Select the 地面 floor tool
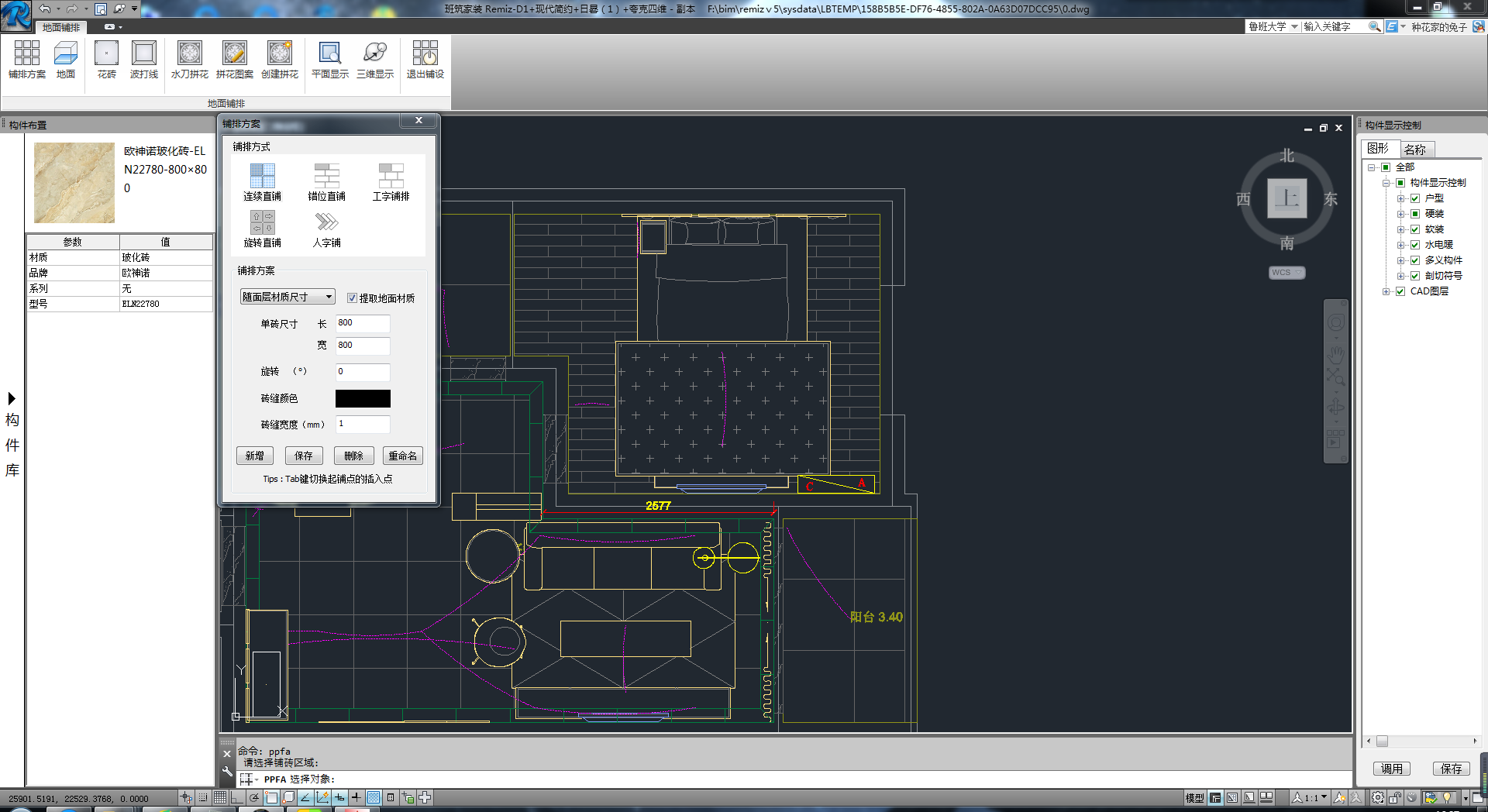Screen dimensions: 1488x812 [66, 60]
